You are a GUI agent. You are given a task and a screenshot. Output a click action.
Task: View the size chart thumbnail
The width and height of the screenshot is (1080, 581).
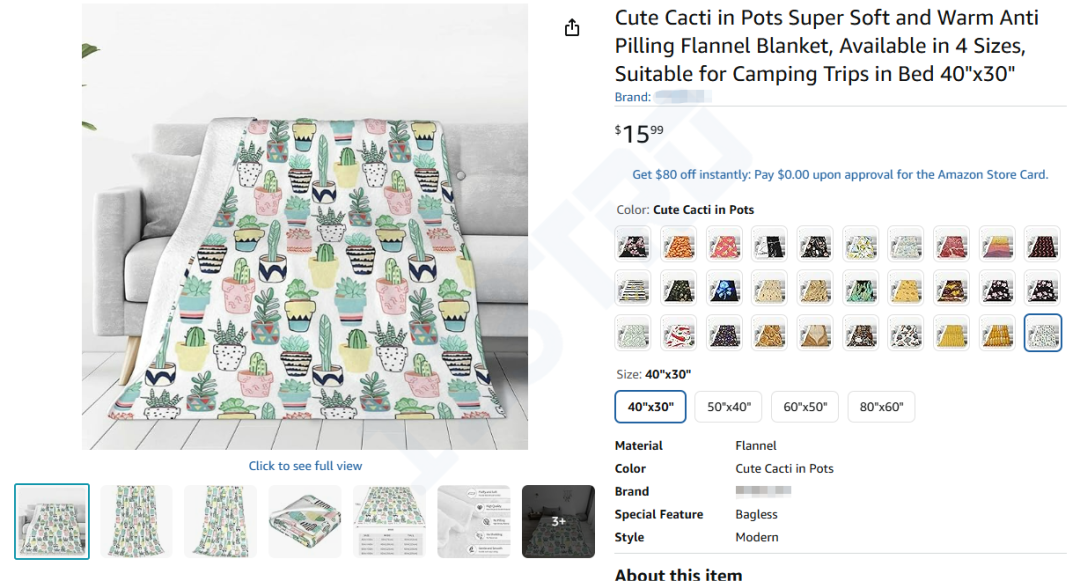pos(389,521)
